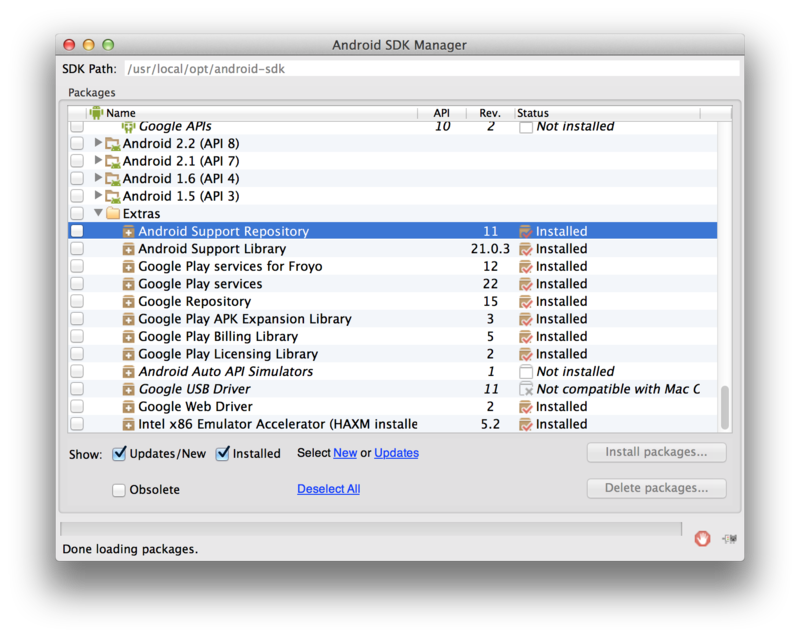Check the Android Auto API Simulators checkbox
Viewport: 800px width, 638px height.
point(77,371)
